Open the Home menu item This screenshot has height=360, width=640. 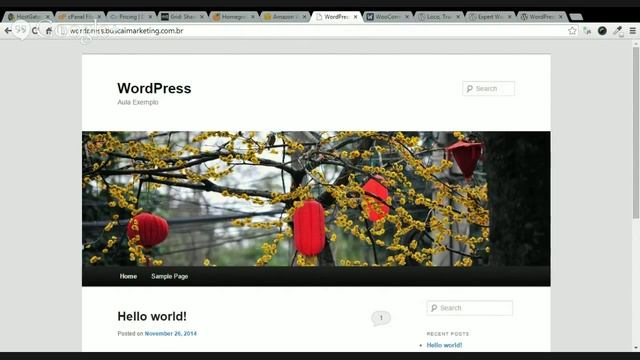pyautogui.click(x=128, y=276)
